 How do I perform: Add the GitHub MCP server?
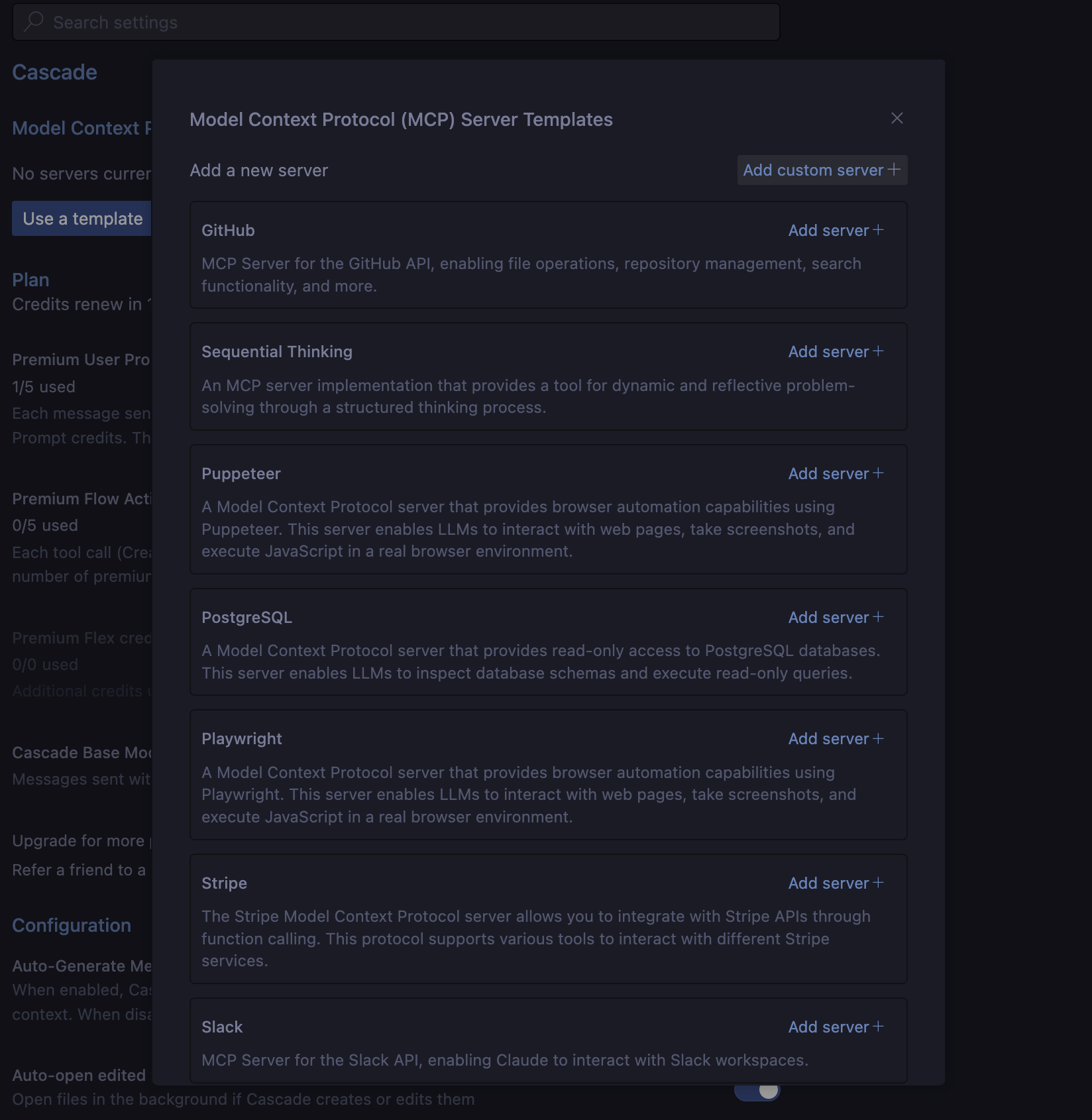click(836, 231)
